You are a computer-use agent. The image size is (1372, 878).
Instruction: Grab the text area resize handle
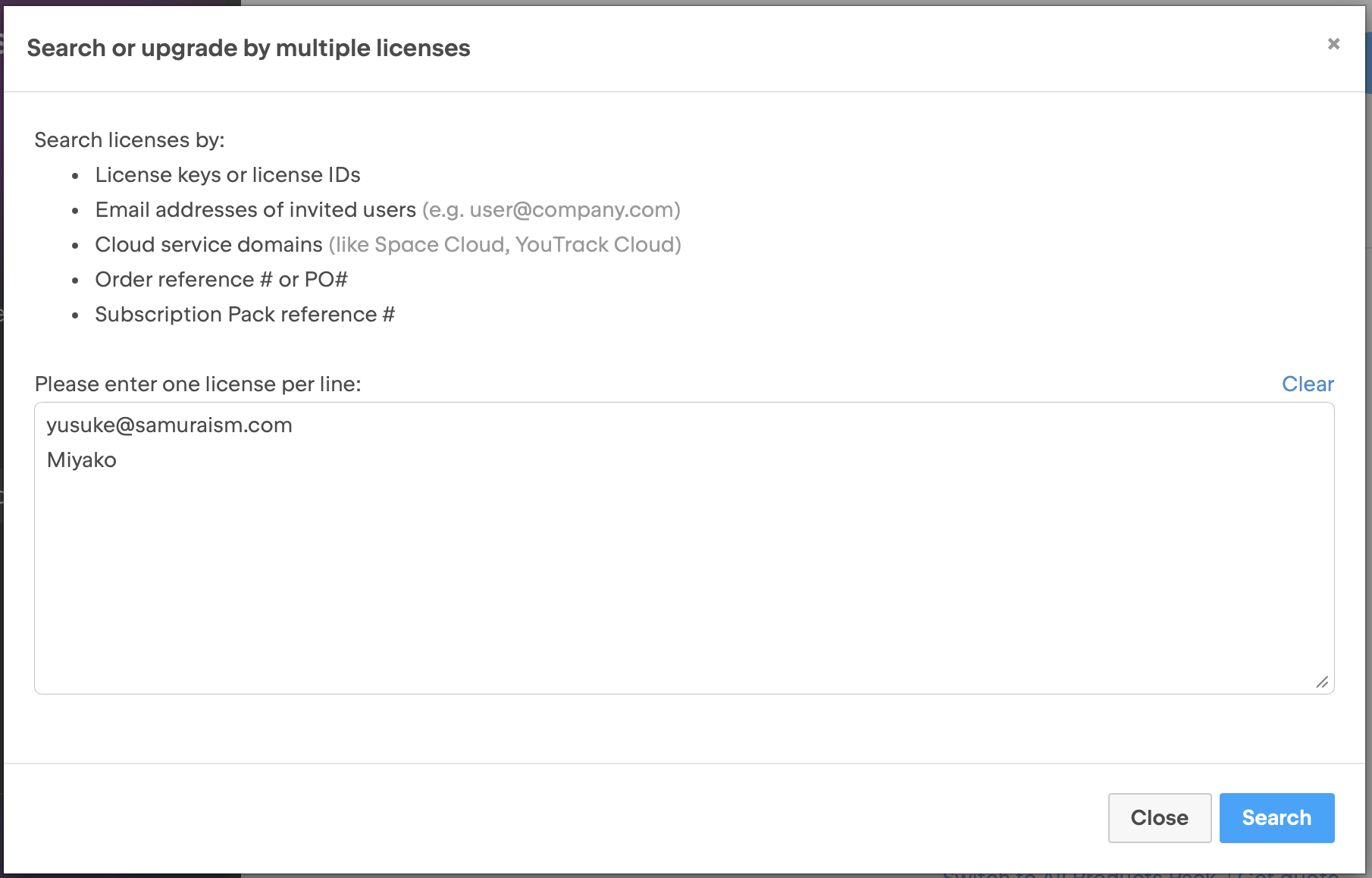[x=1322, y=682]
